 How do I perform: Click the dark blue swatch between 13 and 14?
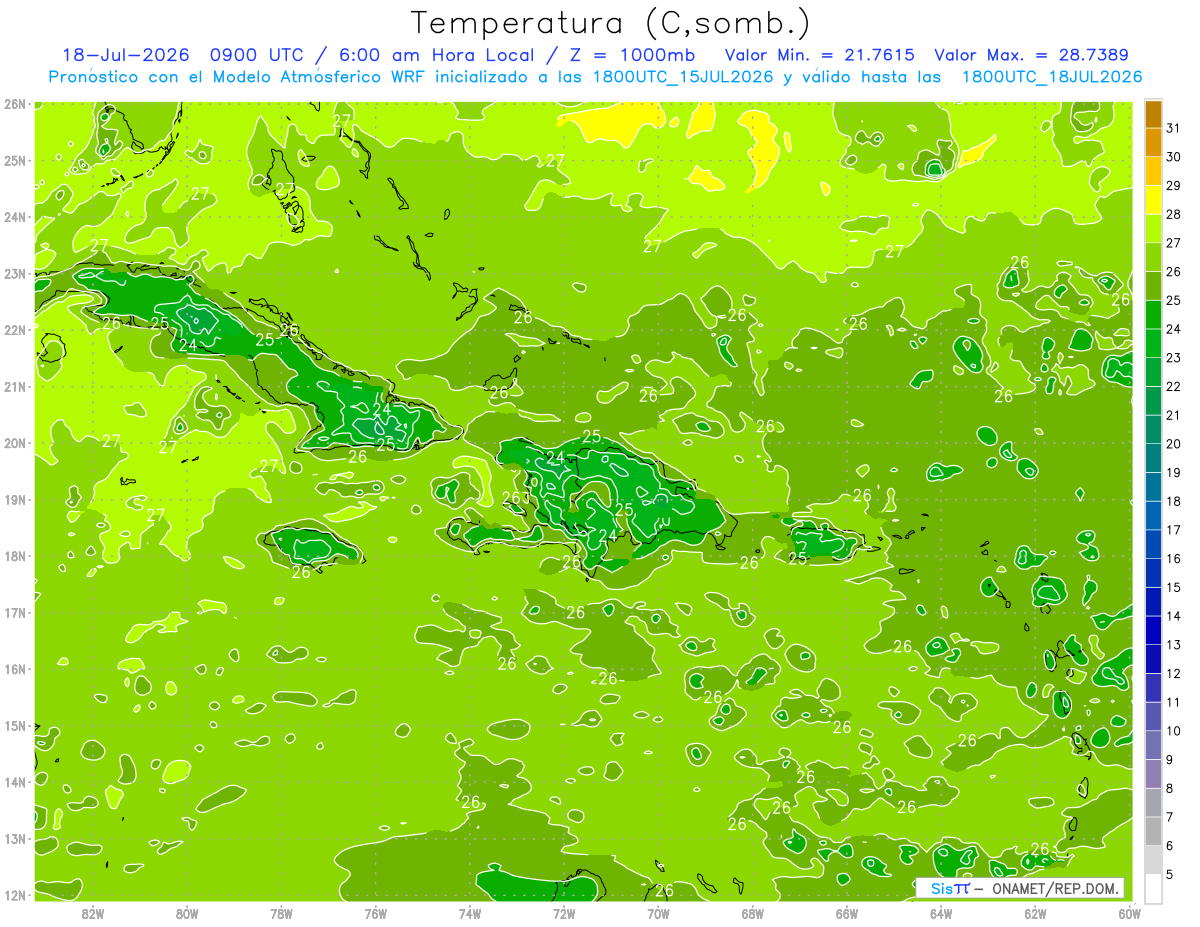[1152, 630]
